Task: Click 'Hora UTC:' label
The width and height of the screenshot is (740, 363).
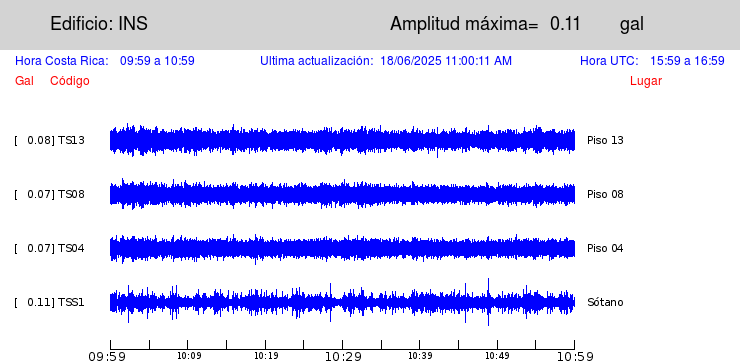Action: coord(609,61)
